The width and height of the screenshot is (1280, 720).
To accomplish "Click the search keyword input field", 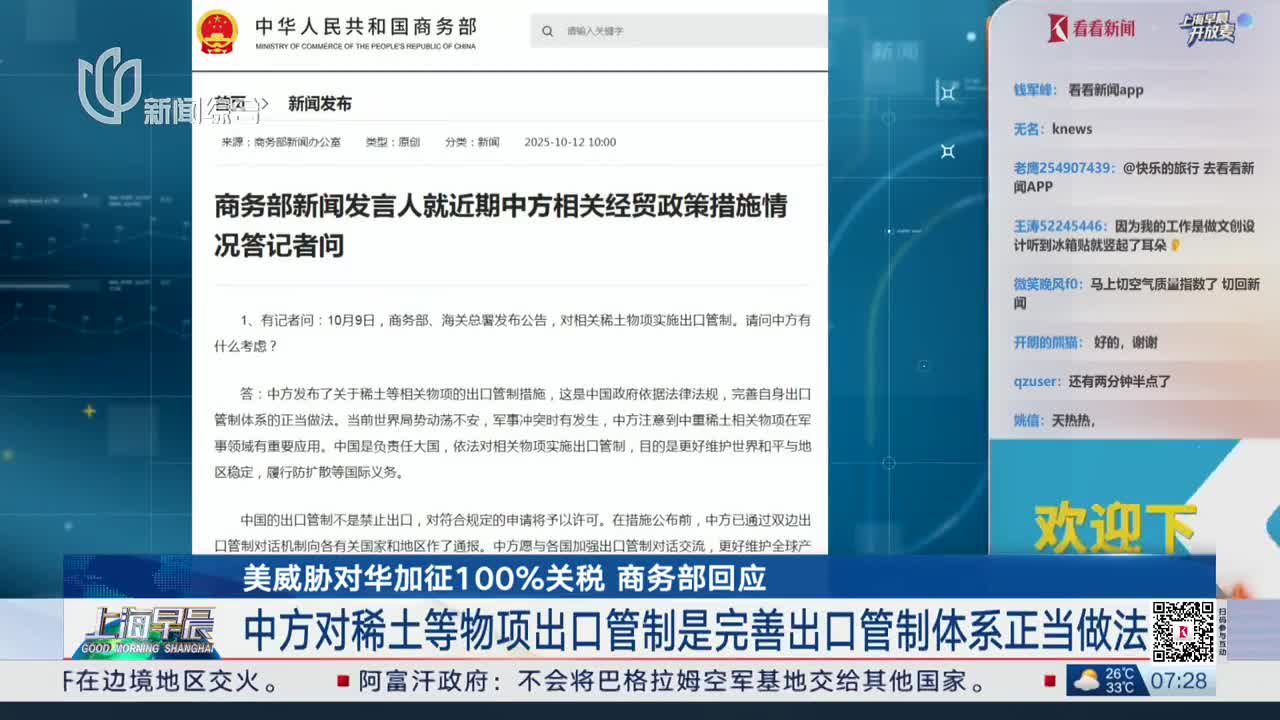I will (690, 31).
